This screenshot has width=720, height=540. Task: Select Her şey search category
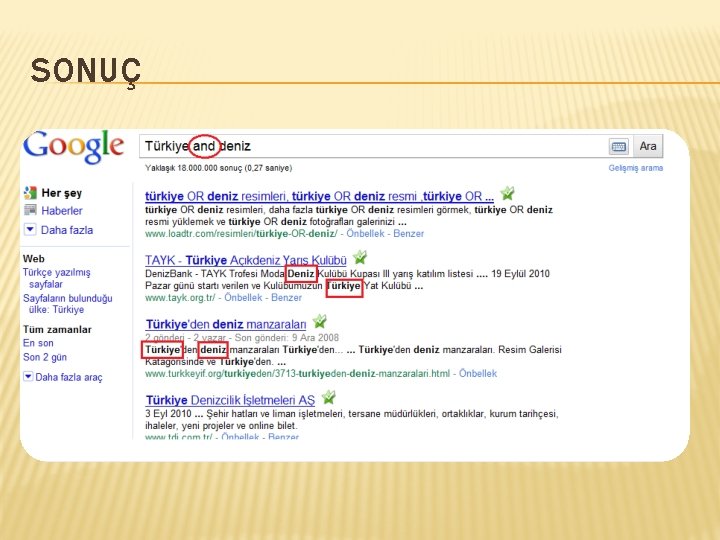coord(62,193)
